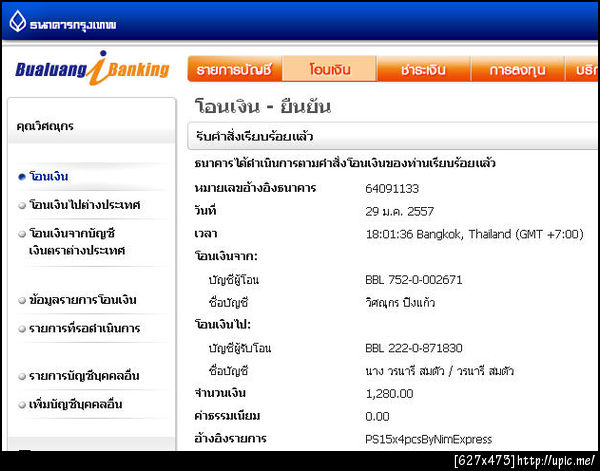Click the page title โอนเงิน - ยืนยัน
This screenshot has width=600, height=471.
pyautogui.click(x=262, y=106)
